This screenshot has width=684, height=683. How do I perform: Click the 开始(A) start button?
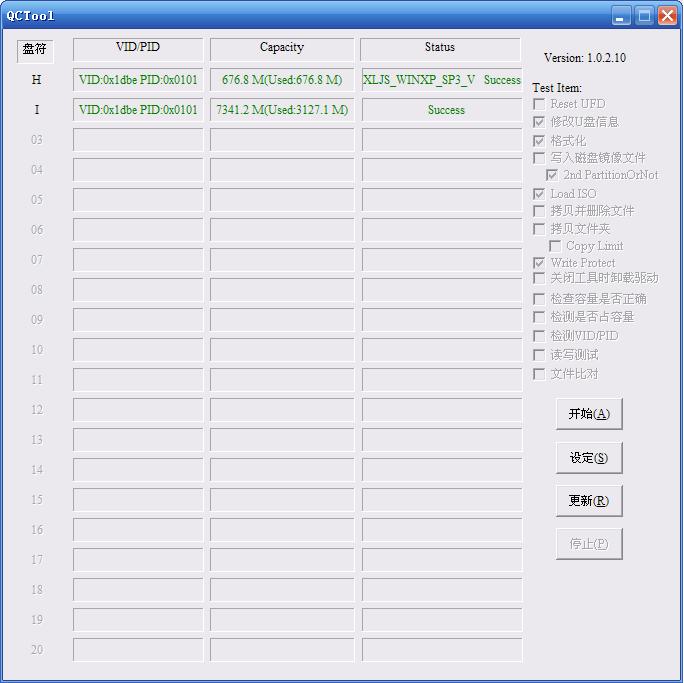point(589,413)
